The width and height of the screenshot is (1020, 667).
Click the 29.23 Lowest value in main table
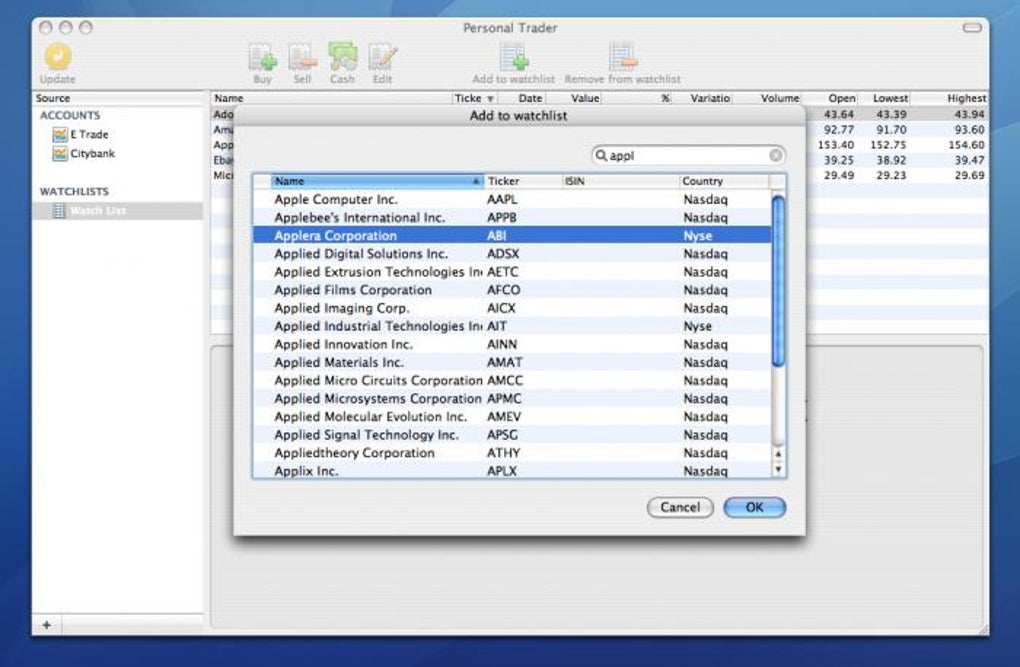[x=891, y=176]
